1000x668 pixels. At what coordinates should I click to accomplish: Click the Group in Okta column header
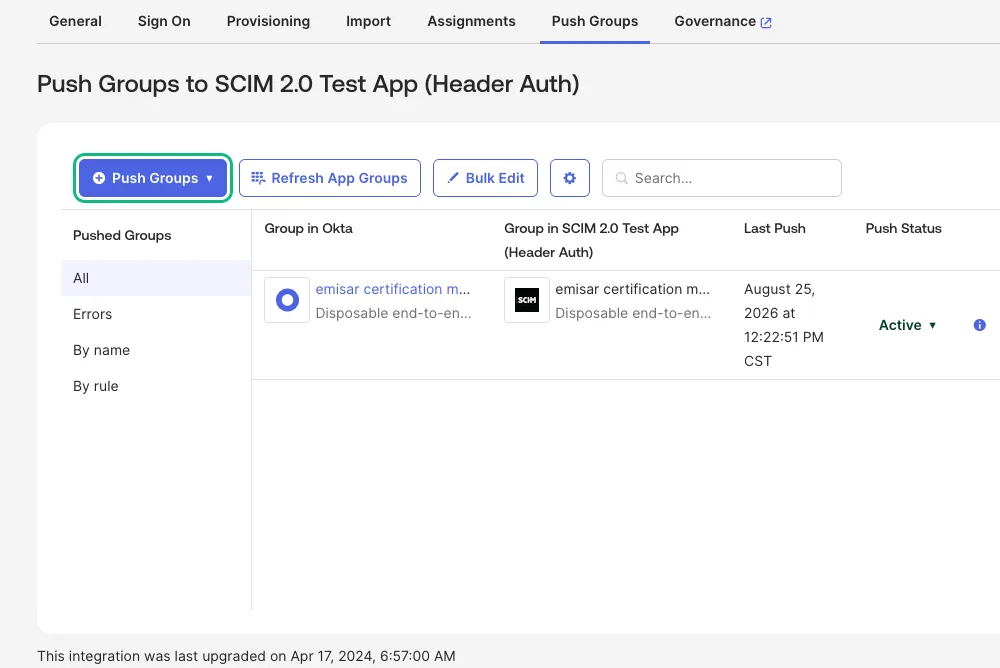[308, 228]
